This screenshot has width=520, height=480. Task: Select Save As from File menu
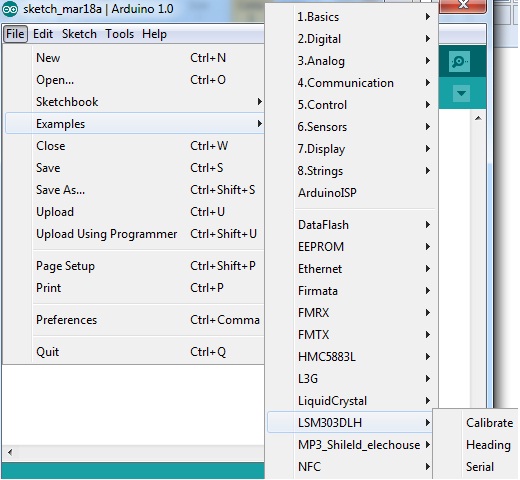click(x=134, y=190)
